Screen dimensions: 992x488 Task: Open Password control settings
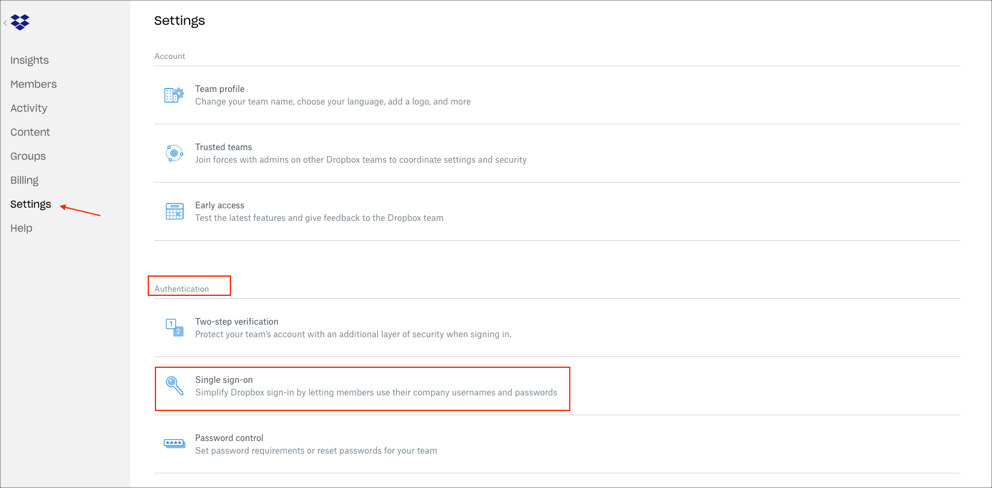click(229, 438)
